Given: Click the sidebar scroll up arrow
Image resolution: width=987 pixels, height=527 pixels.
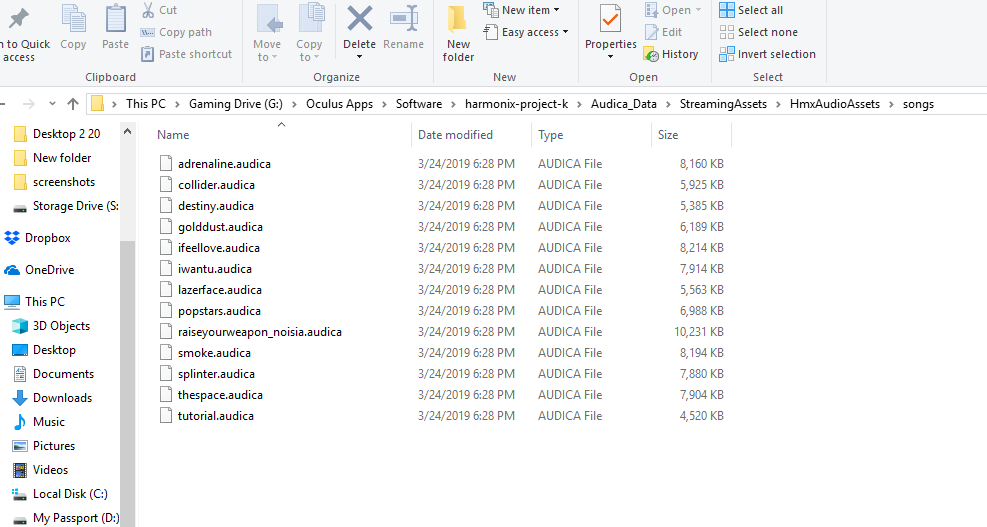Looking at the screenshot, I should pos(127,132).
